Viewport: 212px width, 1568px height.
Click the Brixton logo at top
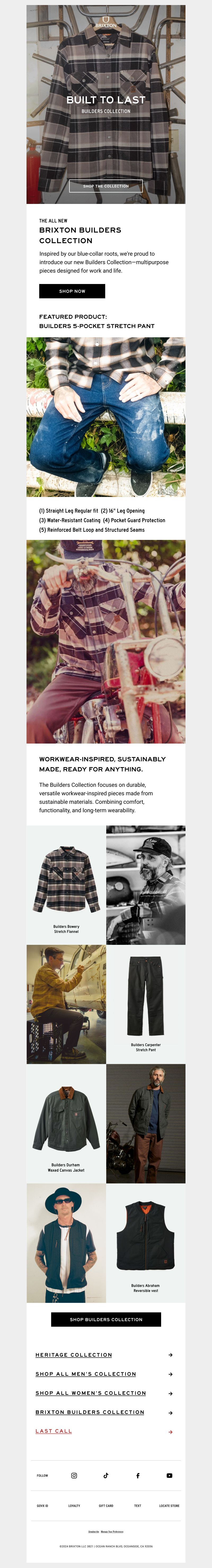tap(106, 22)
